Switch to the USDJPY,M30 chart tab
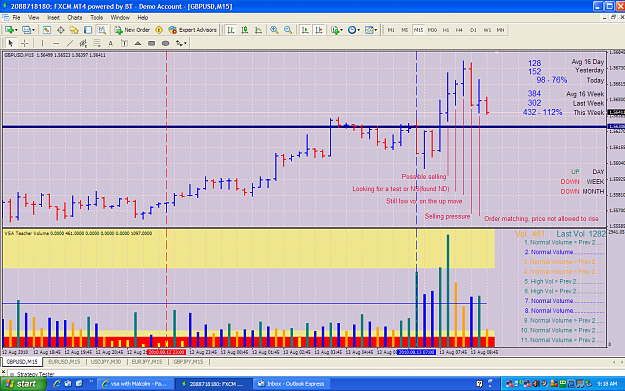 click(106, 362)
